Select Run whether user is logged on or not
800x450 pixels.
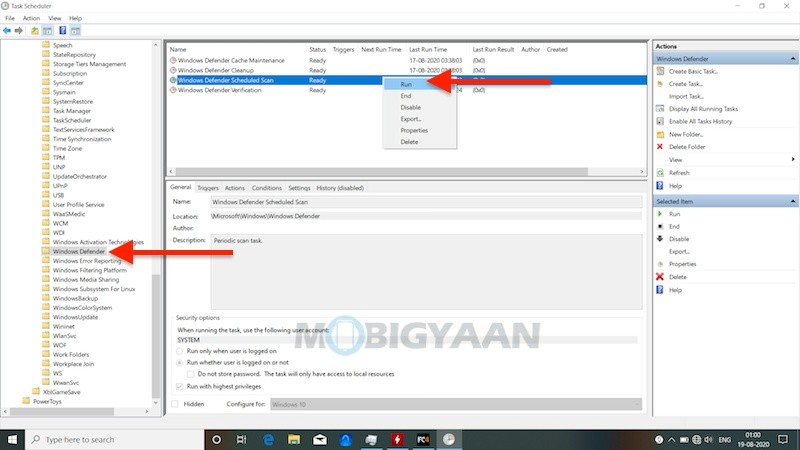click(180, 362)
